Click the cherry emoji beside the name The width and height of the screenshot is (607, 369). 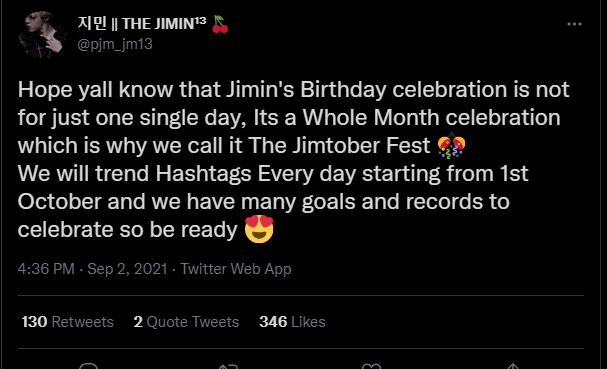[220, 24]
